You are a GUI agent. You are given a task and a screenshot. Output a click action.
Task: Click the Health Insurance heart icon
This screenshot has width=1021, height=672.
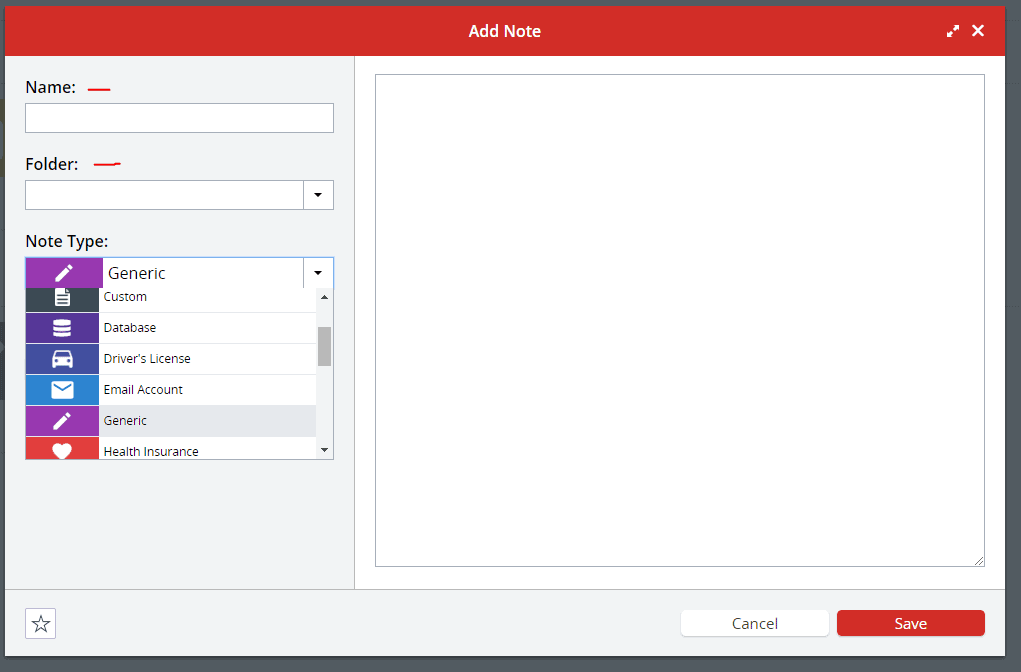click(x=62, y=450)
